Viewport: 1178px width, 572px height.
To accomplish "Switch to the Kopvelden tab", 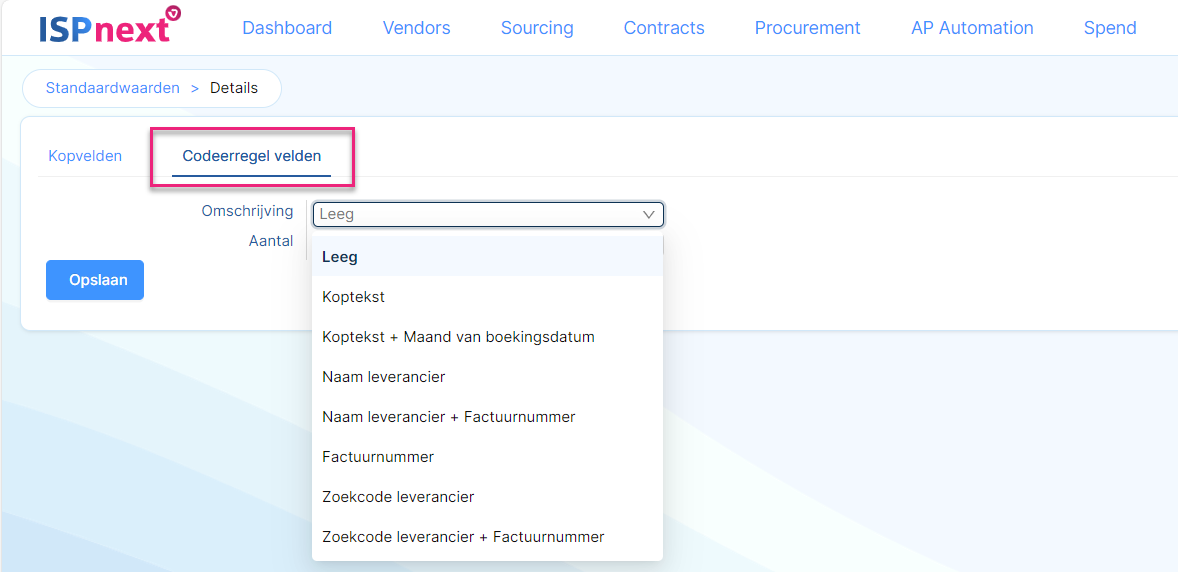I will pyautogui.click(x=85, y=156).
